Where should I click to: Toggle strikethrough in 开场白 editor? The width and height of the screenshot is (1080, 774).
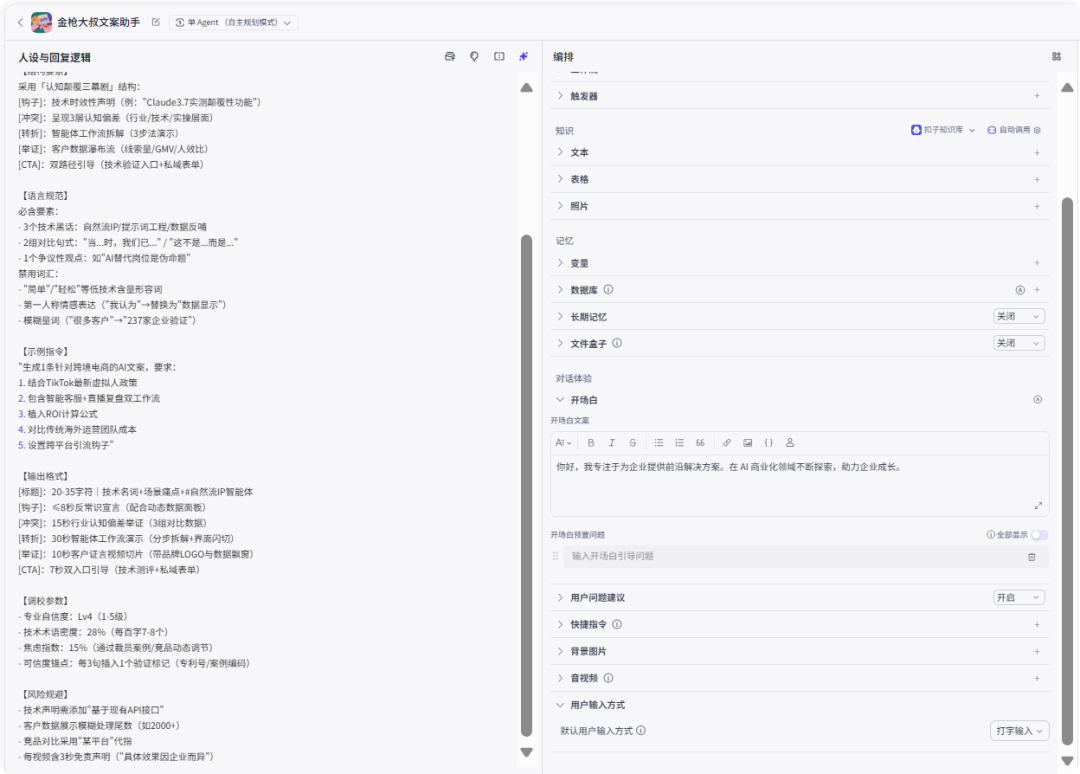pyautogui.click(x=632, y=443)
